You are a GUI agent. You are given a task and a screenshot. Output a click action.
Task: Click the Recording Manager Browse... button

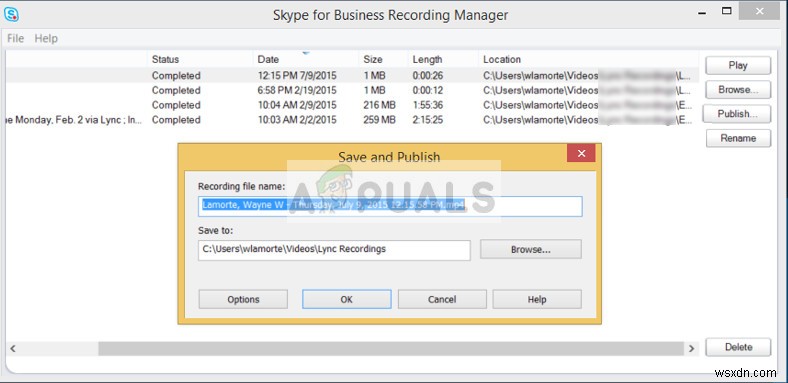738,89
